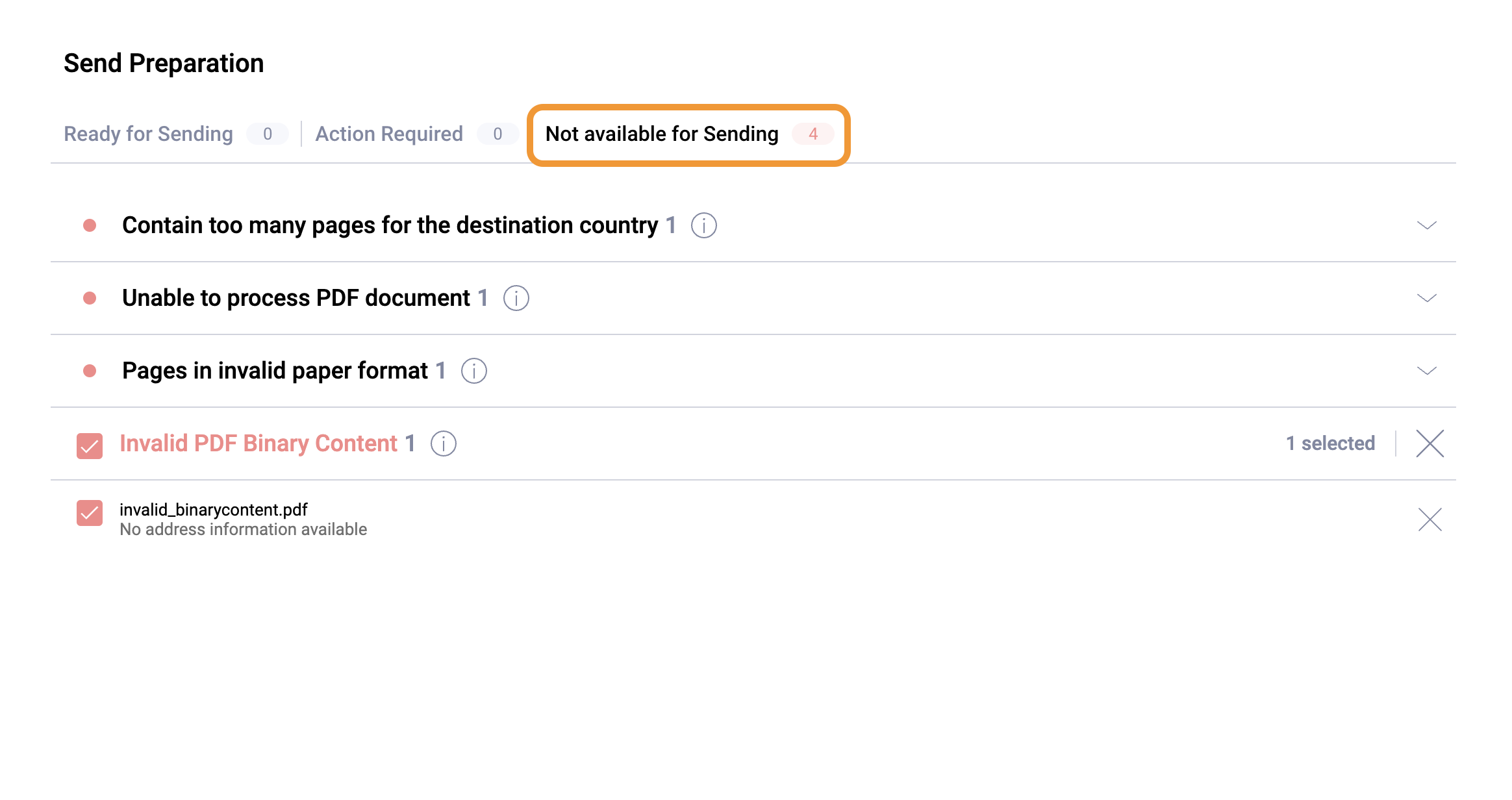Uncheck the Invalid PDF Binary Content group checkbox

pos(90,445)
